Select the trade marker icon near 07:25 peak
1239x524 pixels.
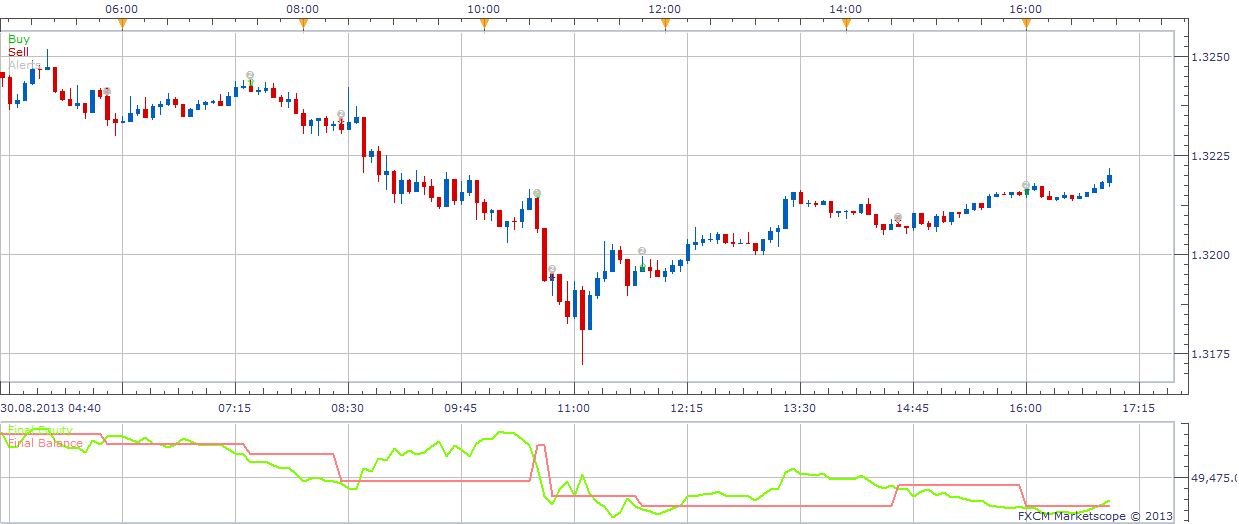click(250, 76)
